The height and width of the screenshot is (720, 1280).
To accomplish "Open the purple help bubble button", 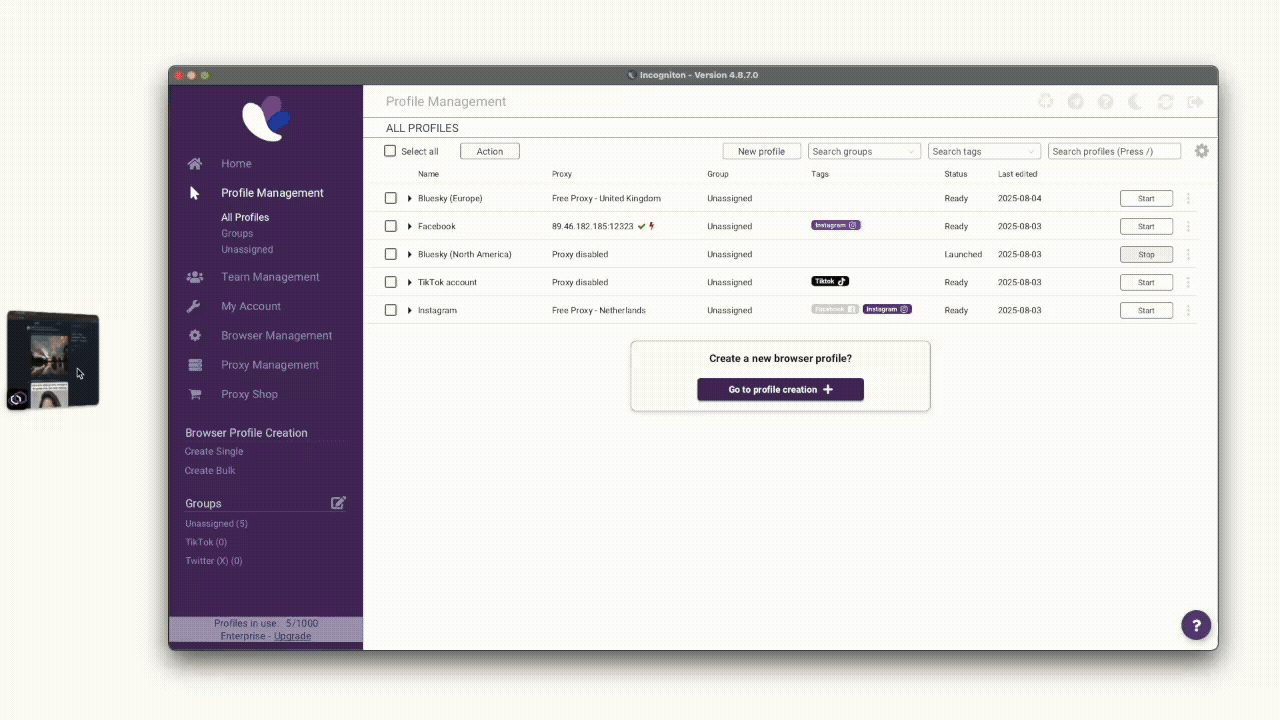I will click(1196, 625).
